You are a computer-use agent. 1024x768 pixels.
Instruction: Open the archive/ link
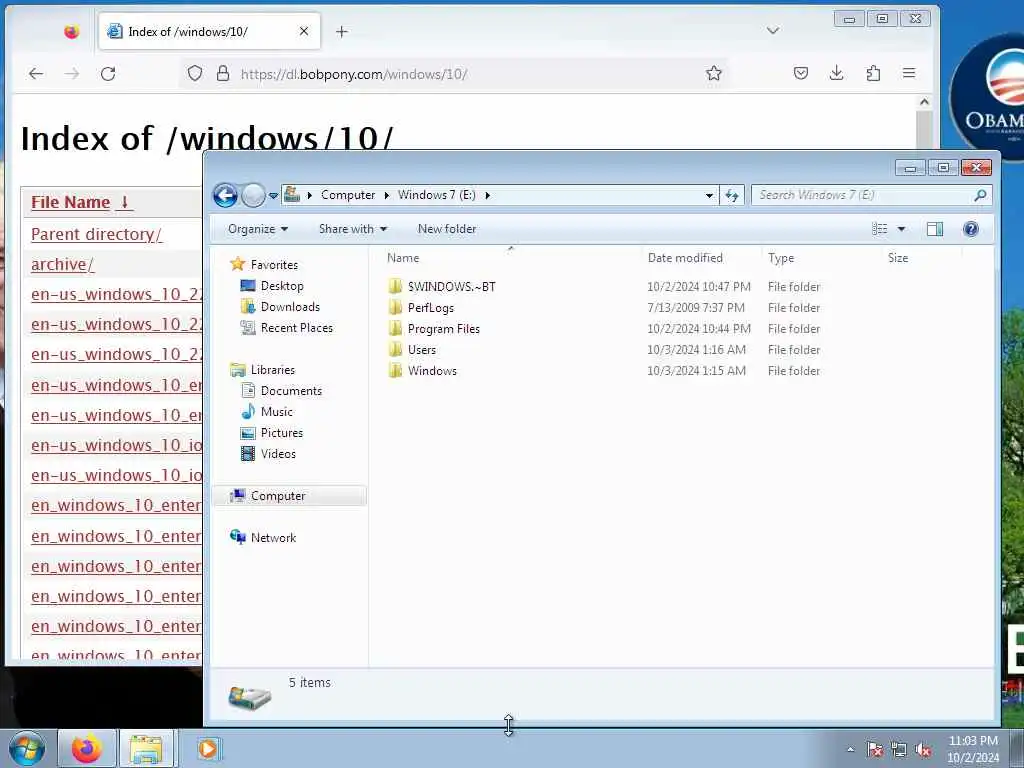click(x=63, y=264)
